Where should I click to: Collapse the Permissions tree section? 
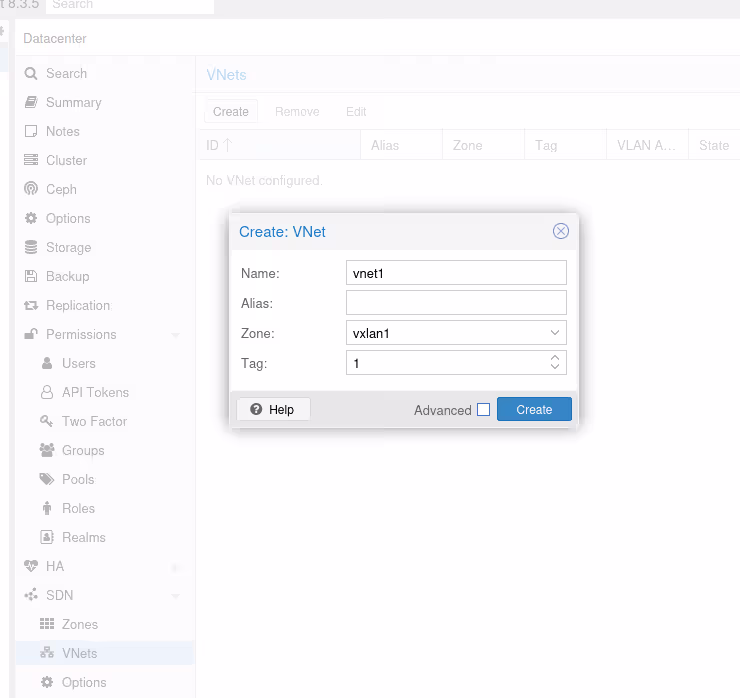tap(176, 335)
